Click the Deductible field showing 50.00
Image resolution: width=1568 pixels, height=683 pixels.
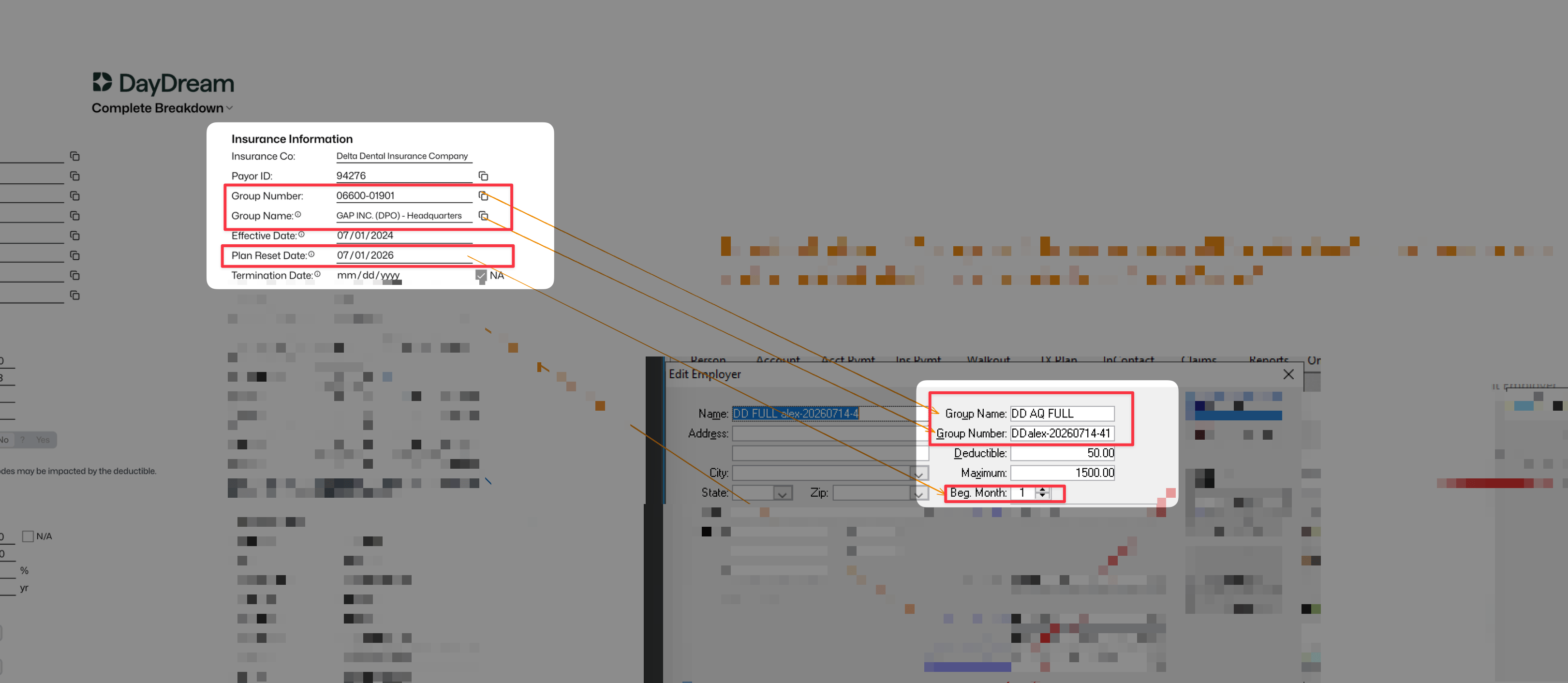click(x=1062, y=454)
